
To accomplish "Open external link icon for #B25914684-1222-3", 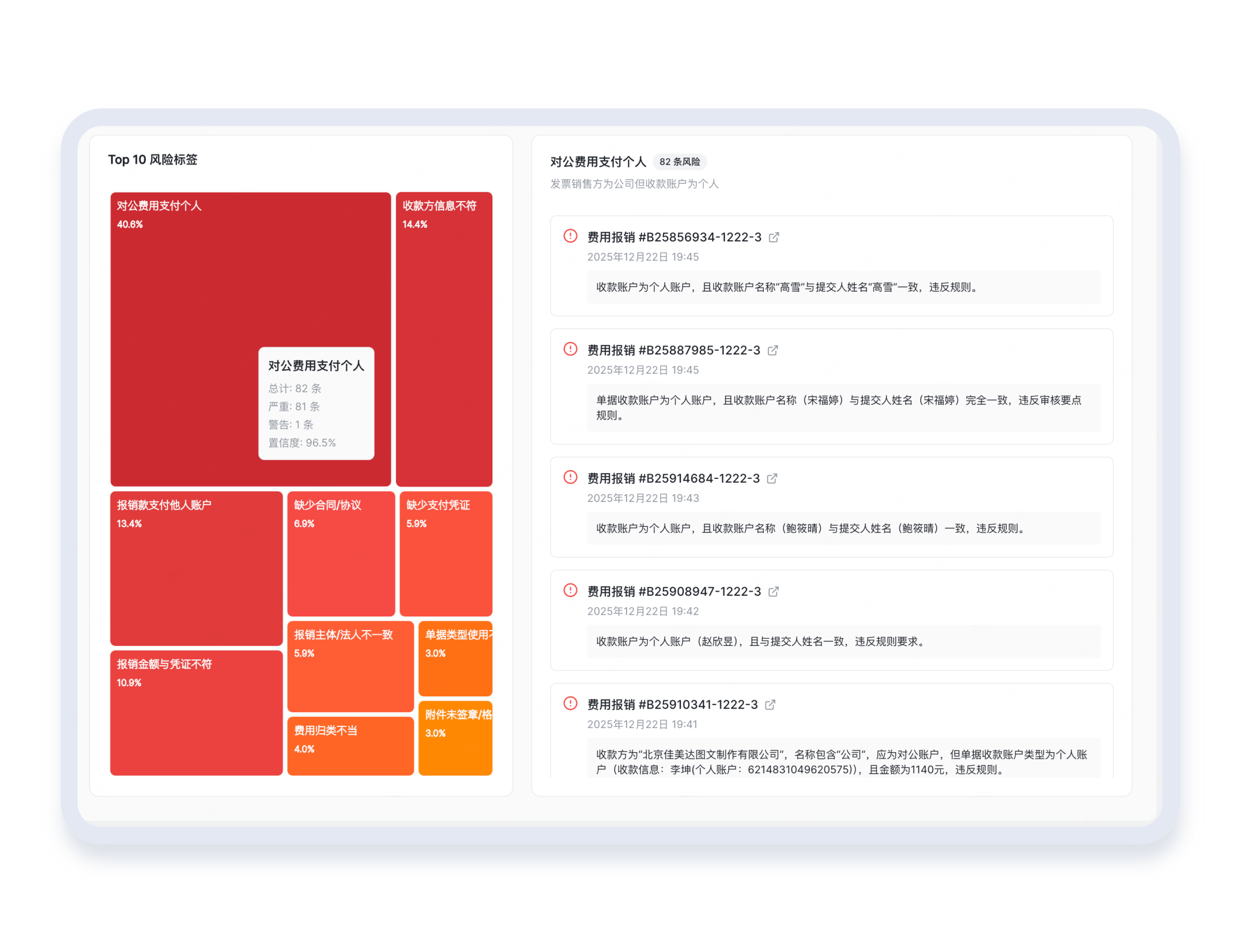I will [x=772, y=479].
